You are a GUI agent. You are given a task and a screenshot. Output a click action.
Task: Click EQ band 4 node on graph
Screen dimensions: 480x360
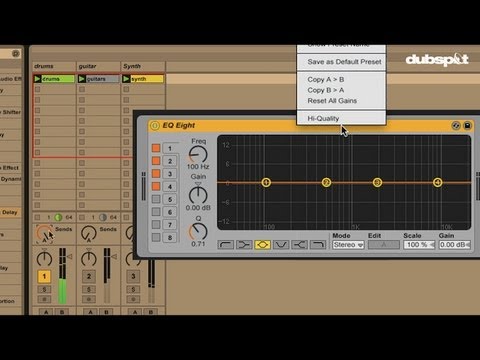pyautogui.click(x=438, y=182)
